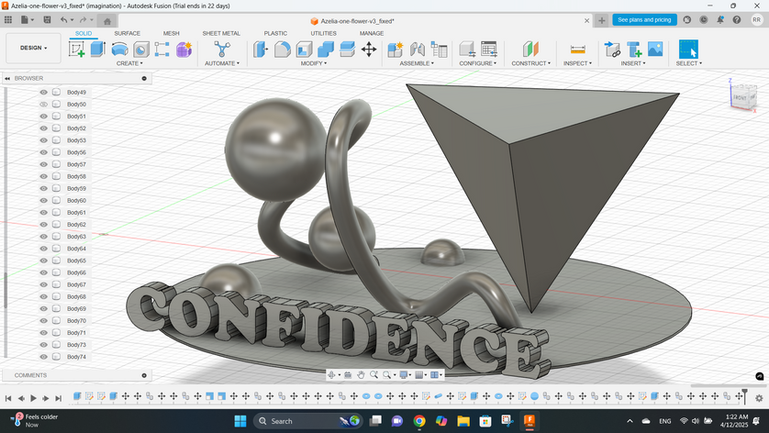Switch to the SURFACE tab
Viewport: 769px width, 433px height.
127,33
